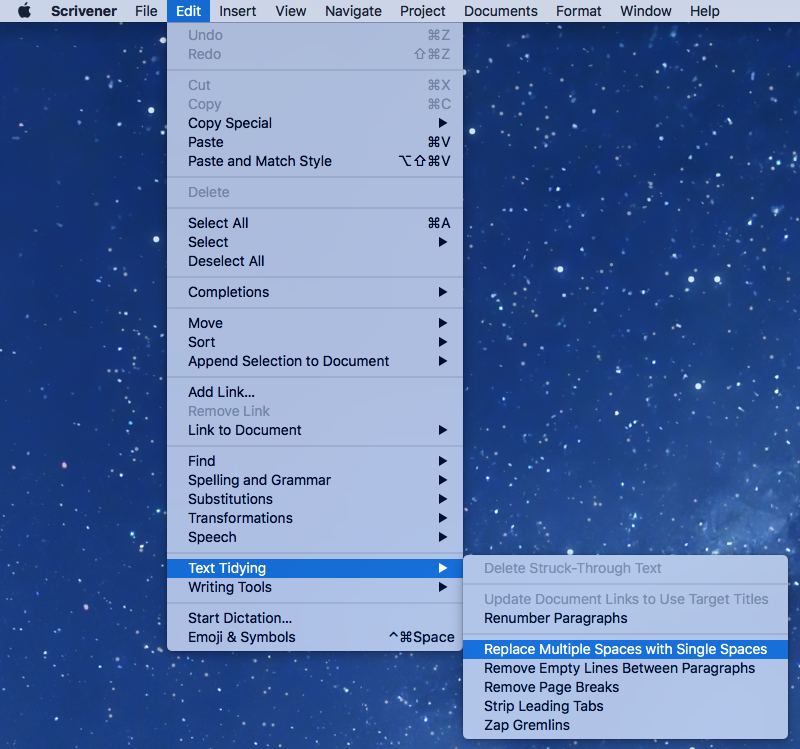Choose Strip Leading Tabs
The image size is (800, 749).
pos(625,706)
